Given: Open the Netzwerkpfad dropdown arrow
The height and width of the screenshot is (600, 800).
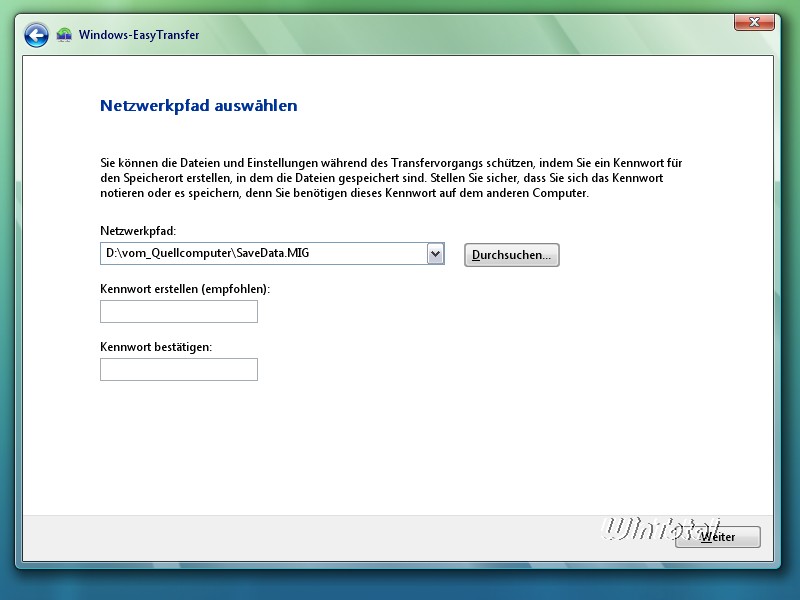Looking at the screenshot, I should tap(435, 254).
